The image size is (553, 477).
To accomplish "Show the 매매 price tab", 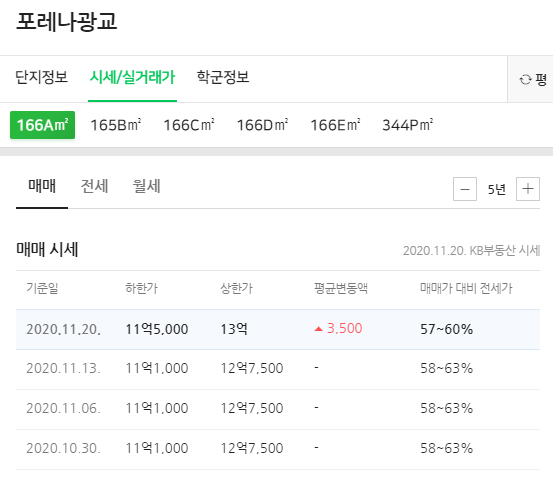I will click(x=42, y=186).
